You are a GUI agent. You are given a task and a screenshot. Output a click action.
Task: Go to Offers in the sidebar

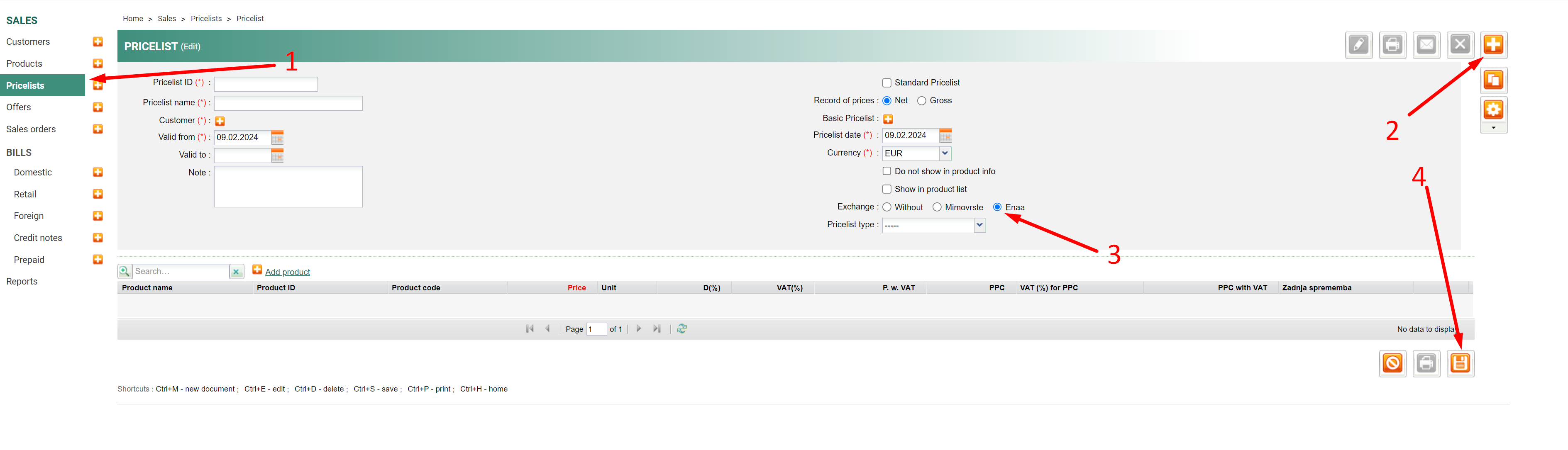tap(19, 108)
